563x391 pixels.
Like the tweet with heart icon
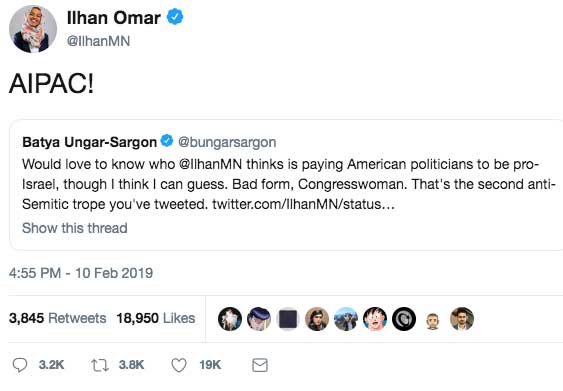(x=179, y=365)
